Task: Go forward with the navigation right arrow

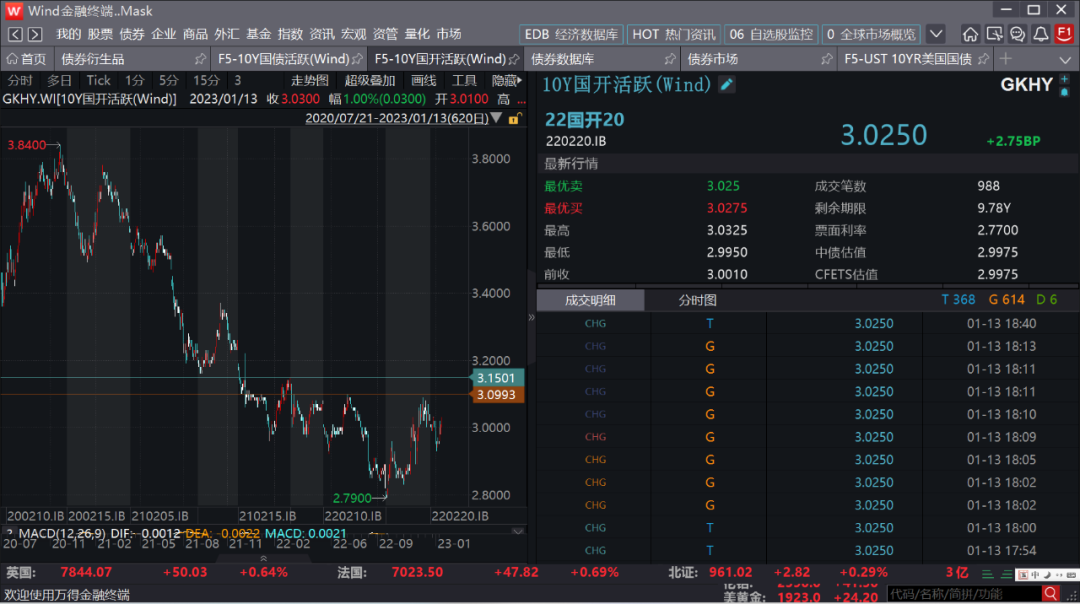Action: click(35, 34)
